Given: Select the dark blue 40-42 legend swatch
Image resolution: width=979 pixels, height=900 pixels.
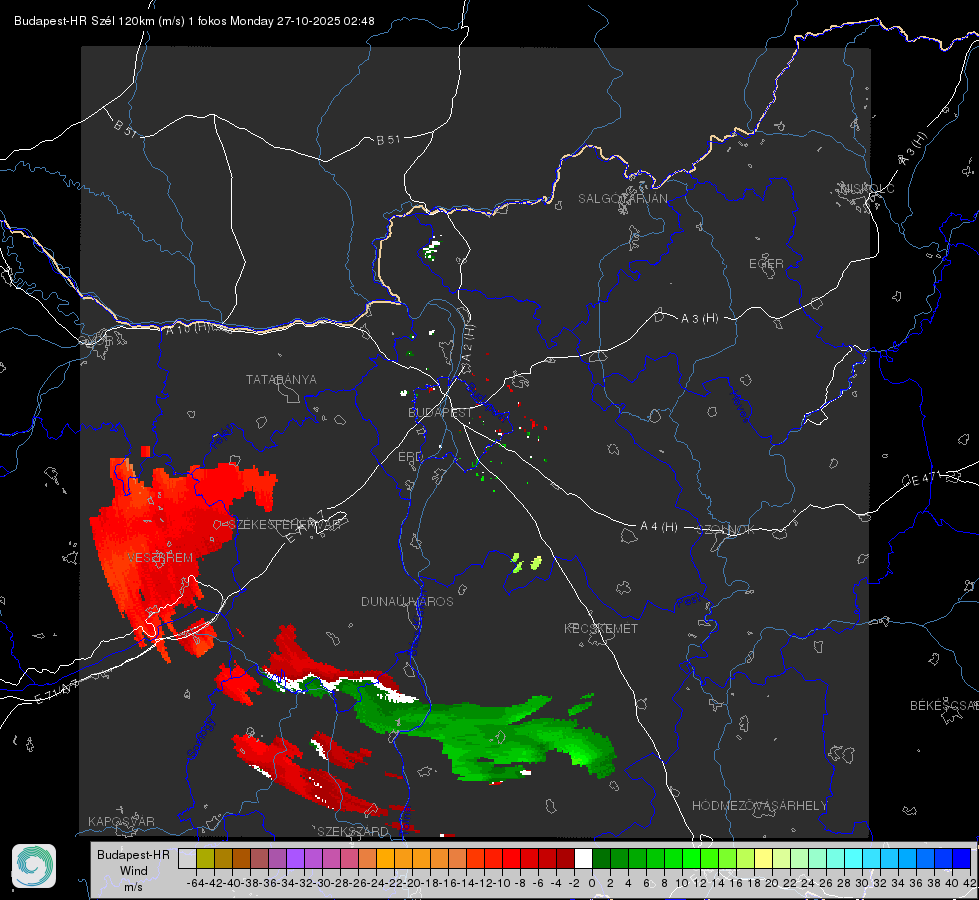Looking at the screenshot, I should pos(962,858).
